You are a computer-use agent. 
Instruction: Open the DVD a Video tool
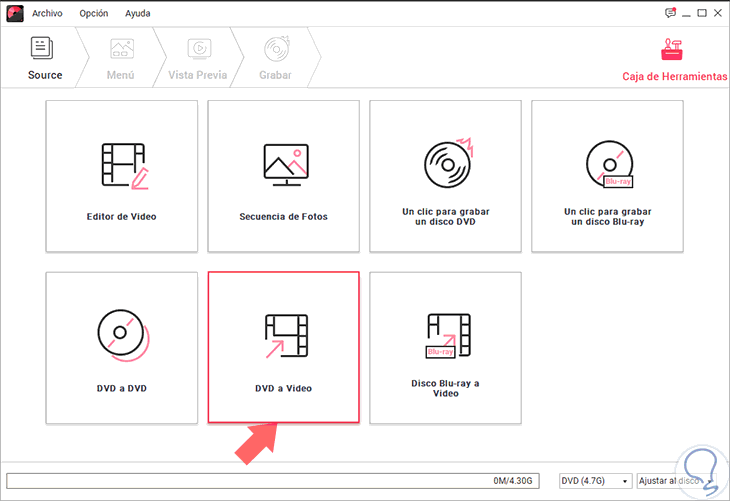click(x=284, y=347)
